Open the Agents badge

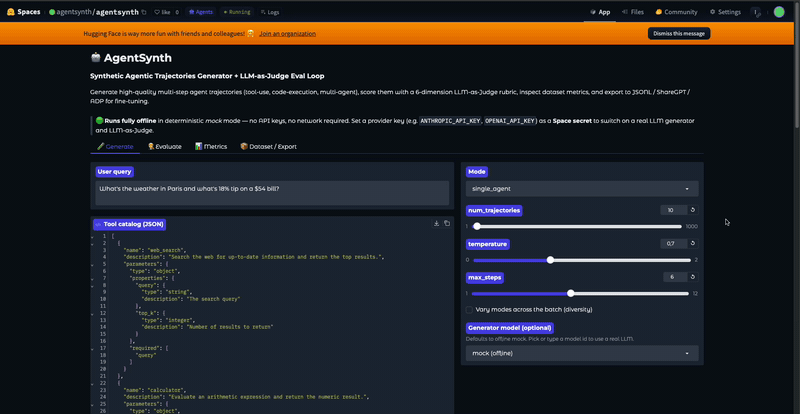(x=201, y=12)
